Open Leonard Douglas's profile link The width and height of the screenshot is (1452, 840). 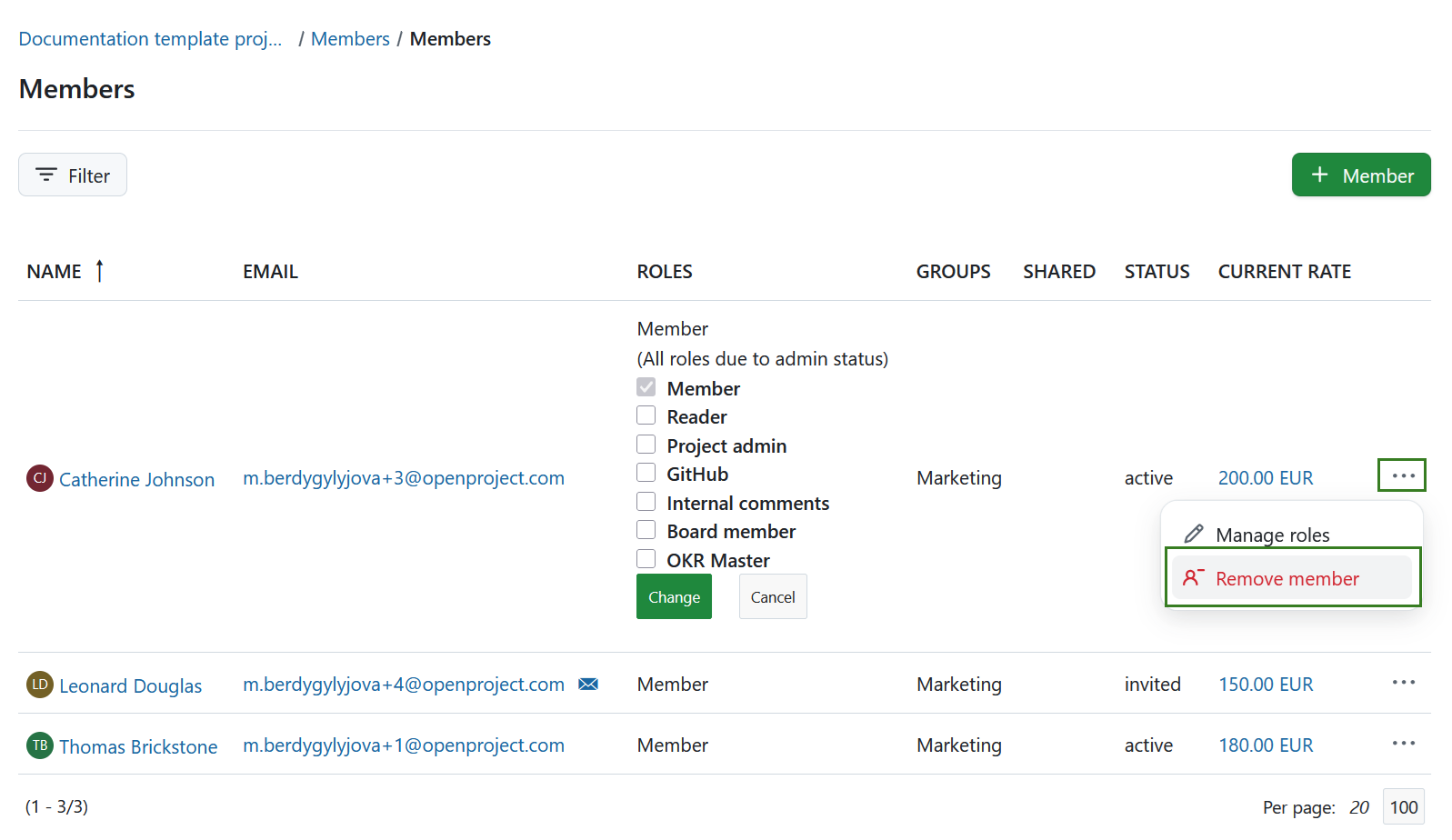tap(130, 685)
